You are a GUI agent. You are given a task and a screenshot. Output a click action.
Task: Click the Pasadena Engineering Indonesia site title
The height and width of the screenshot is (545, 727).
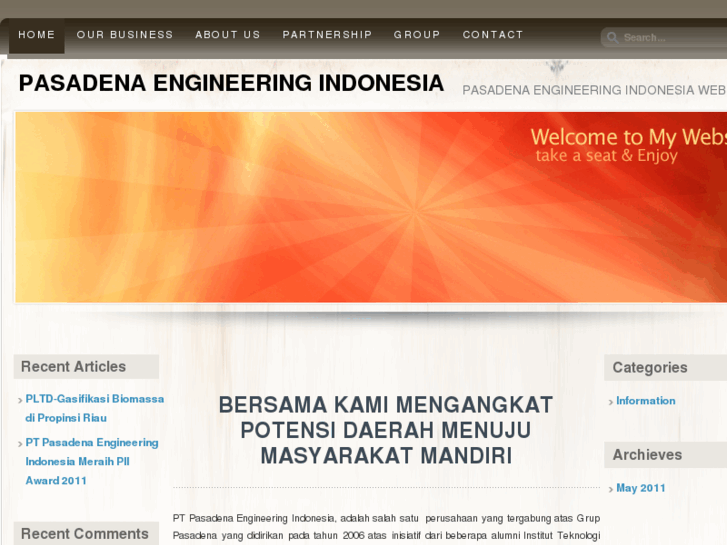[231, 83]
